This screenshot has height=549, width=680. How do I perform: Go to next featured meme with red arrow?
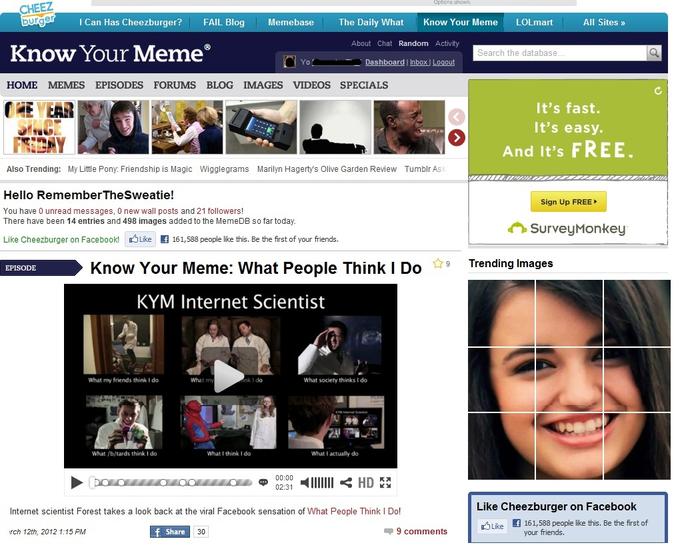[457, 137]
